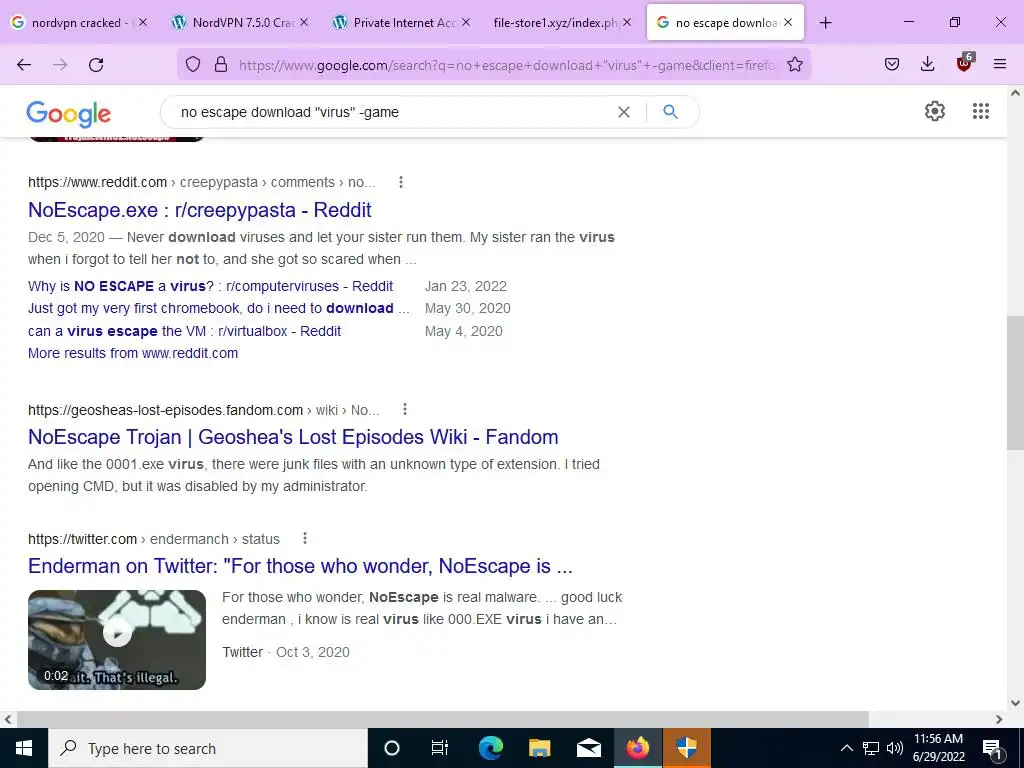Open the Firefox downloads panel
This screenshot has width=1024, height=768.
click(927, 64)
